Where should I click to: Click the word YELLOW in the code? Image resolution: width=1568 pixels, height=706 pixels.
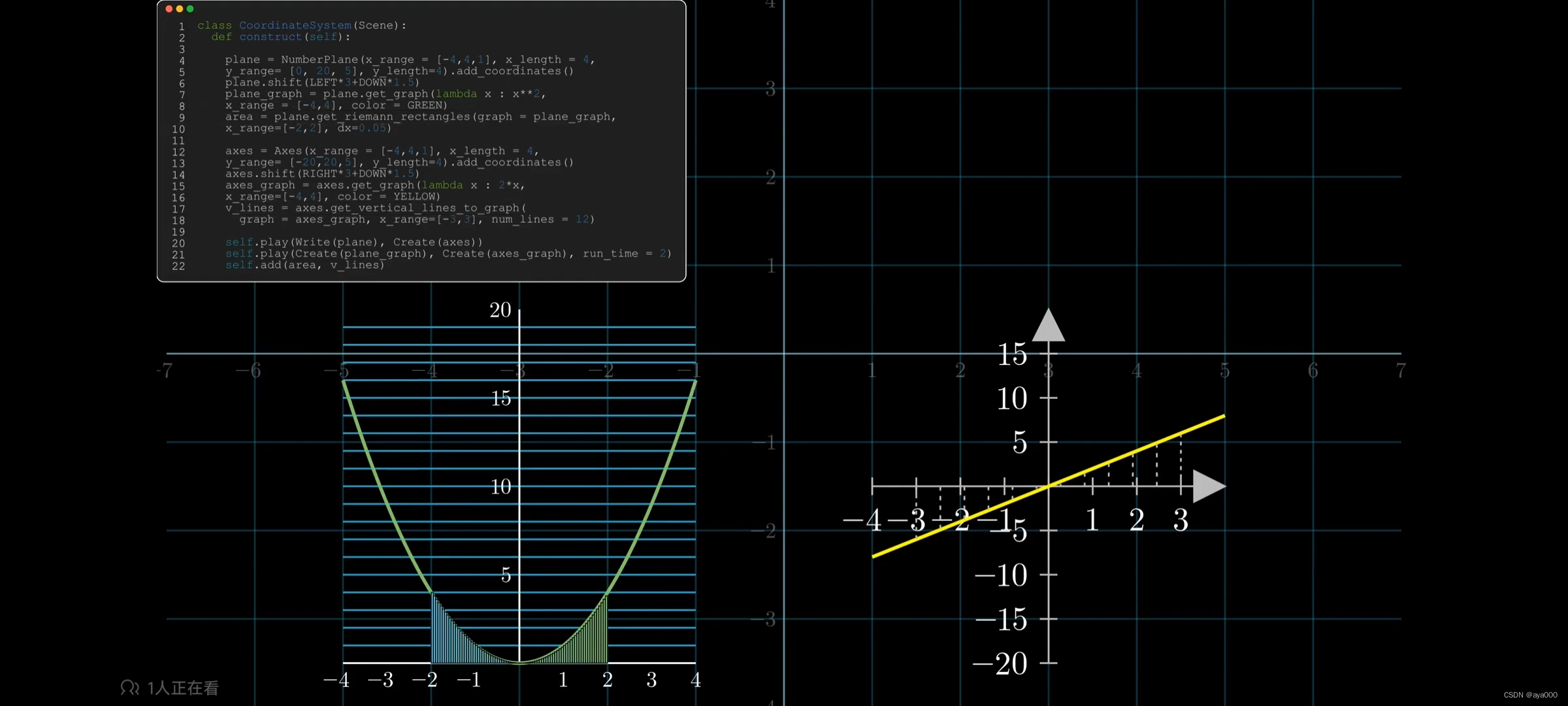(416, 196)
